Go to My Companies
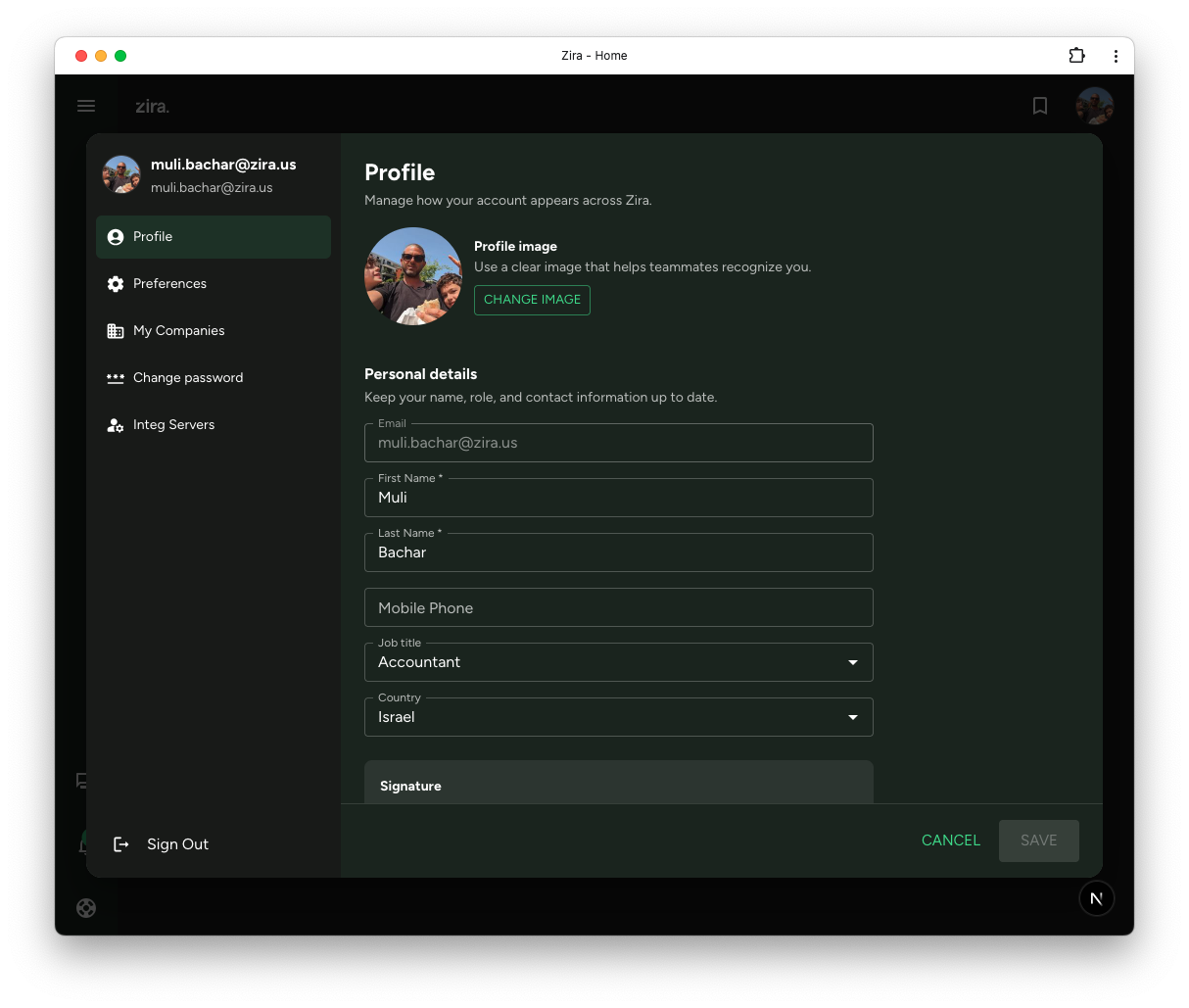 pyautogui.click(x=214, y=331)
